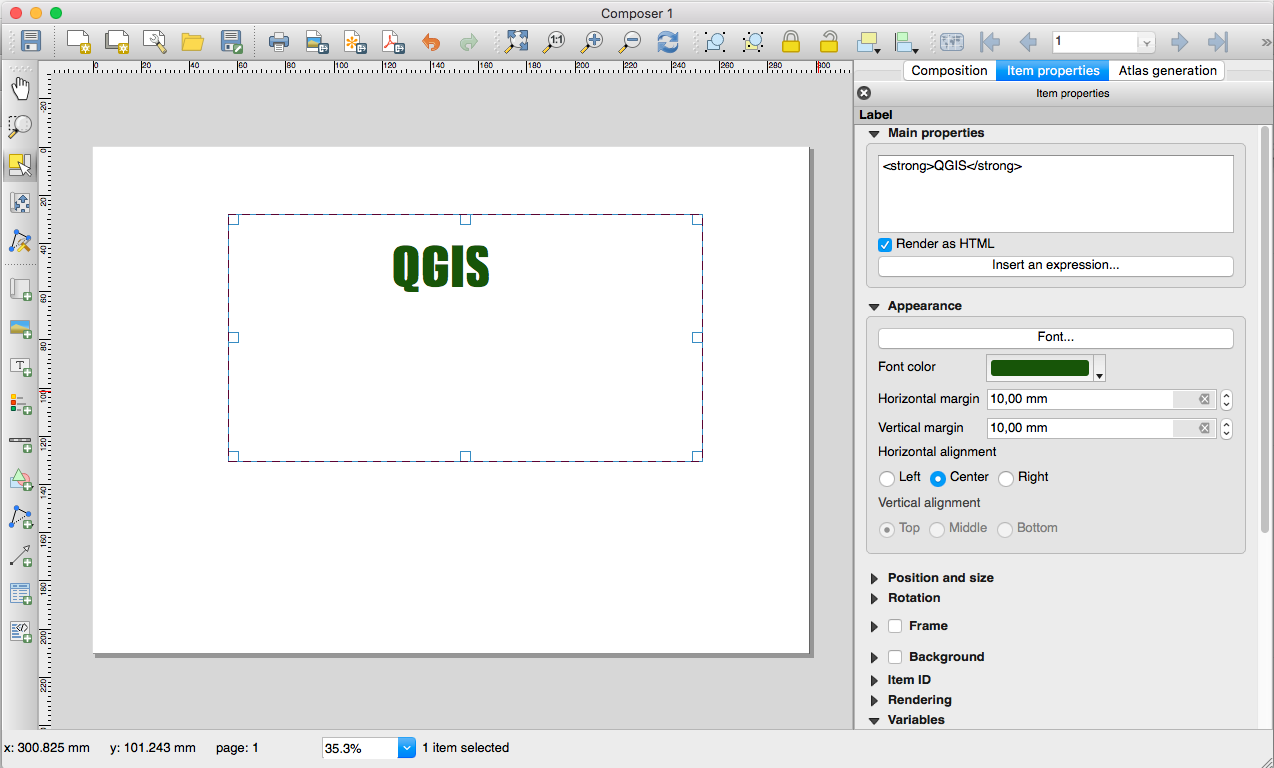Click the Insert an expression button

[1055, 266]
